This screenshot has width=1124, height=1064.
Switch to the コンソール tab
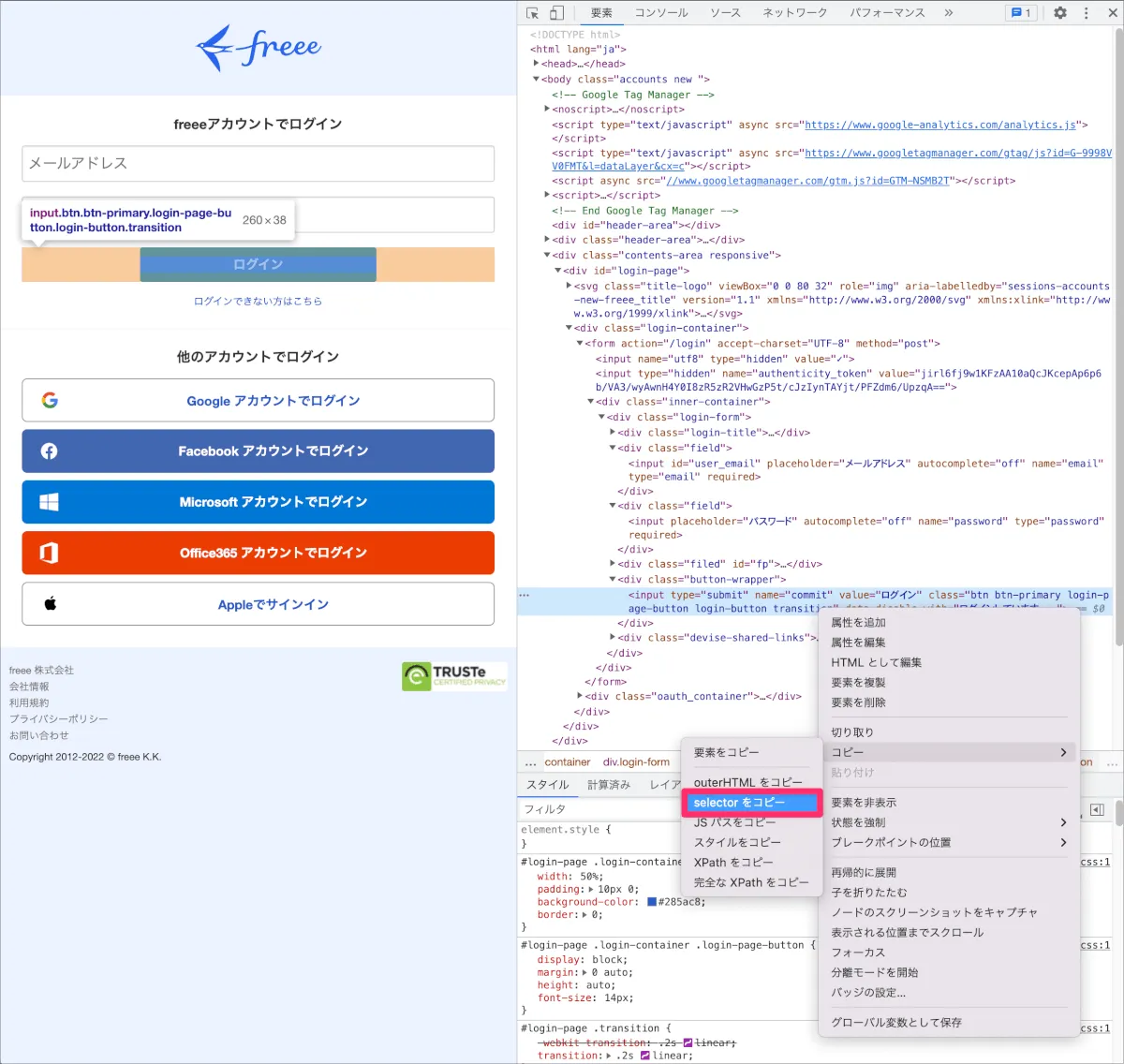pos(661,13)
